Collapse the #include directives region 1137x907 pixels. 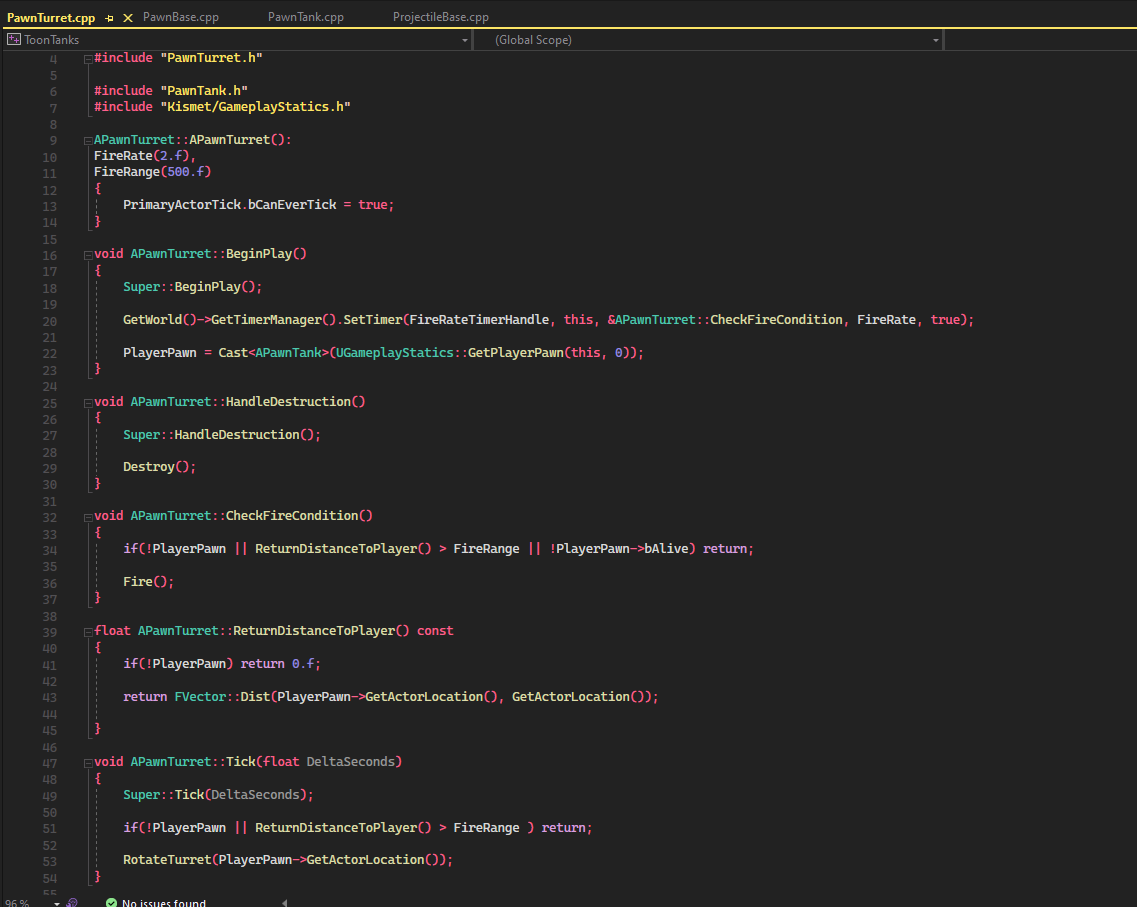tap(88, 59)
